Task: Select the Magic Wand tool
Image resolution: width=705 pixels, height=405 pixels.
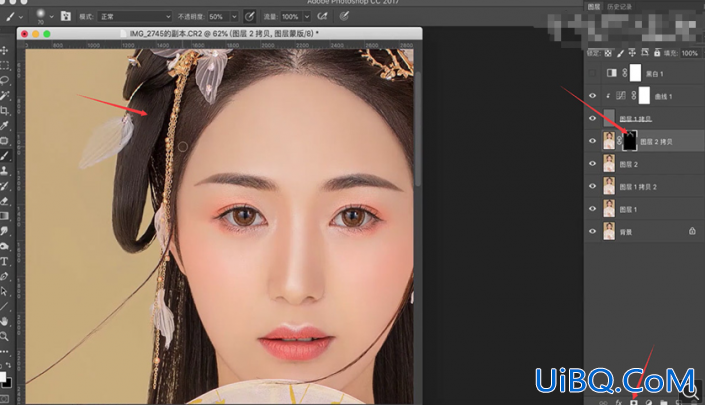Action: click(x=4, y=95)
